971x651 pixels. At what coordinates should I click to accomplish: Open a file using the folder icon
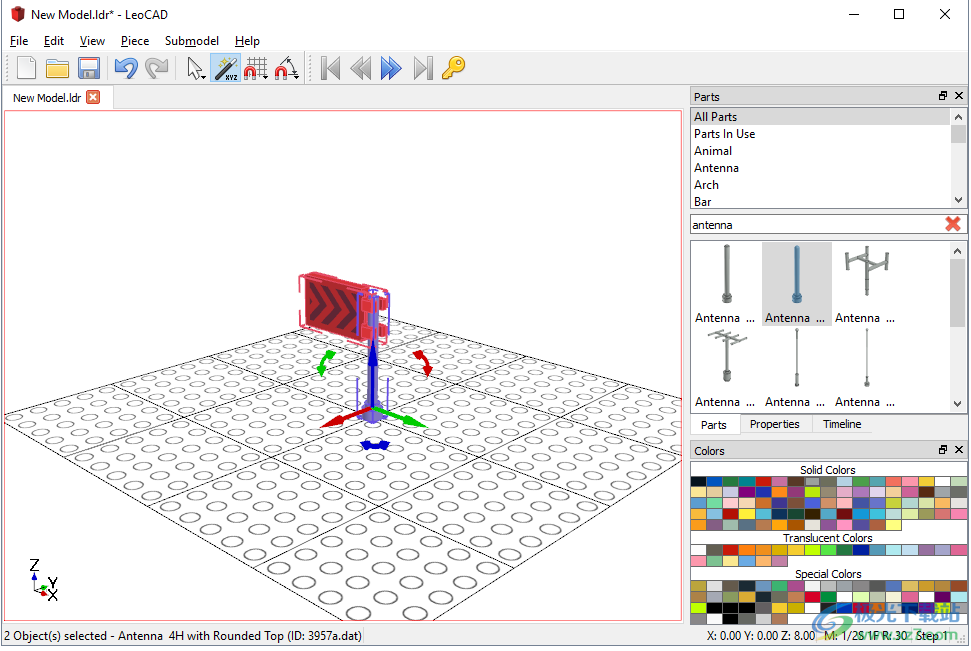coord(57,68)
